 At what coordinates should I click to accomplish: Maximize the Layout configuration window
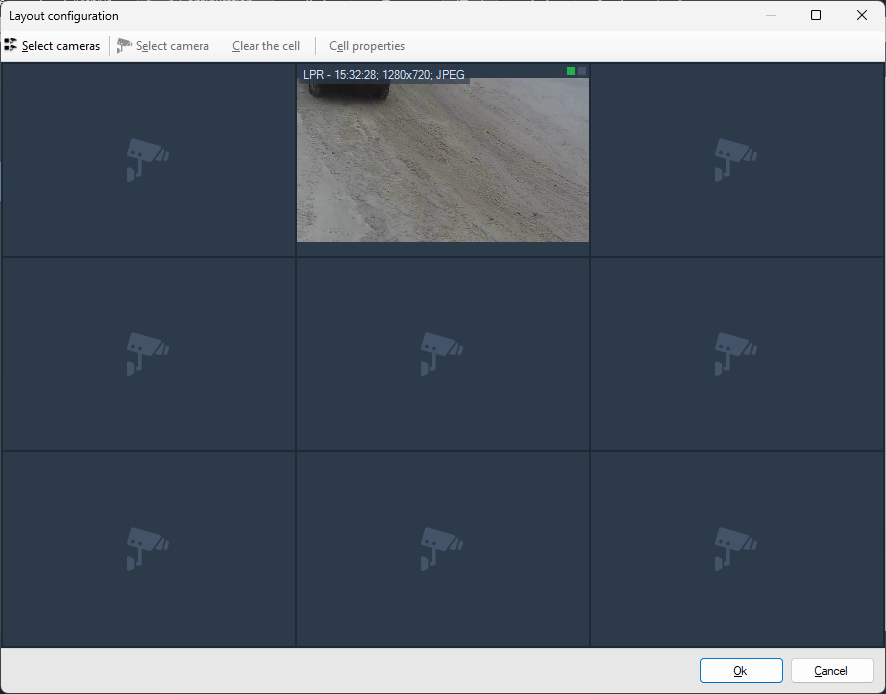click(x=816, y=15)
